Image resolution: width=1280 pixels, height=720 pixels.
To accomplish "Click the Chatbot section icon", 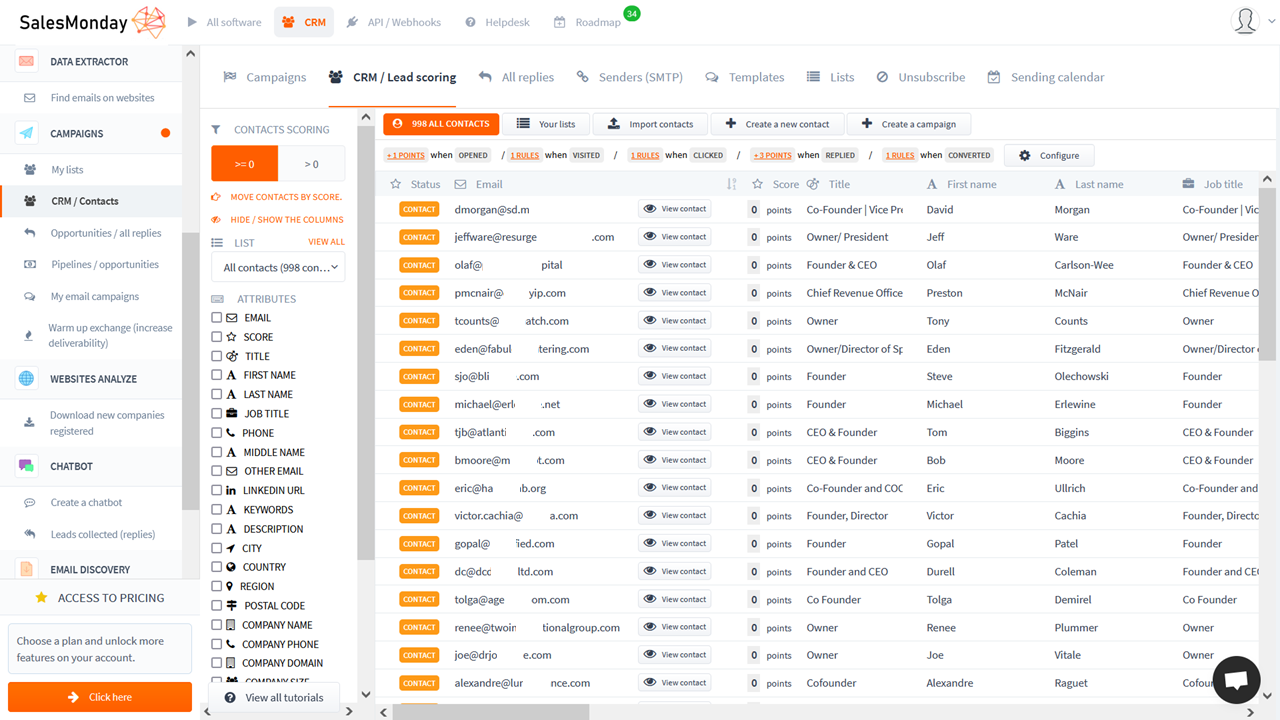I will pyautogui.click(x=26, y=466).
